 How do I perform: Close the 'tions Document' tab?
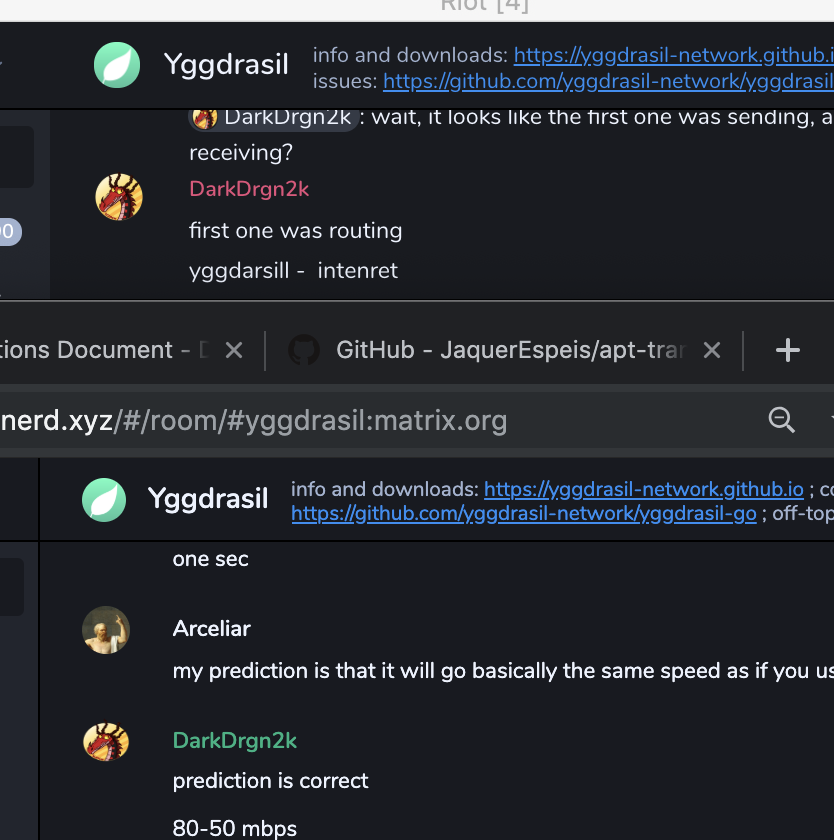(233, 350)
